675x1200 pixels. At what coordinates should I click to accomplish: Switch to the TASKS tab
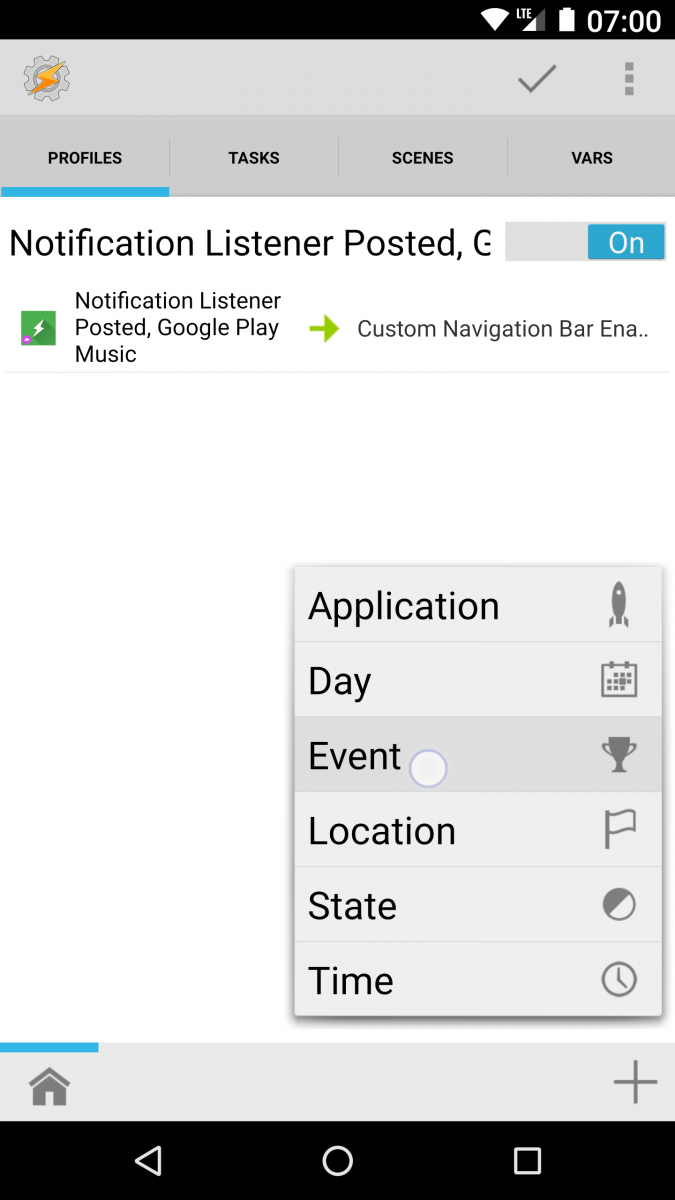[253, 157]
